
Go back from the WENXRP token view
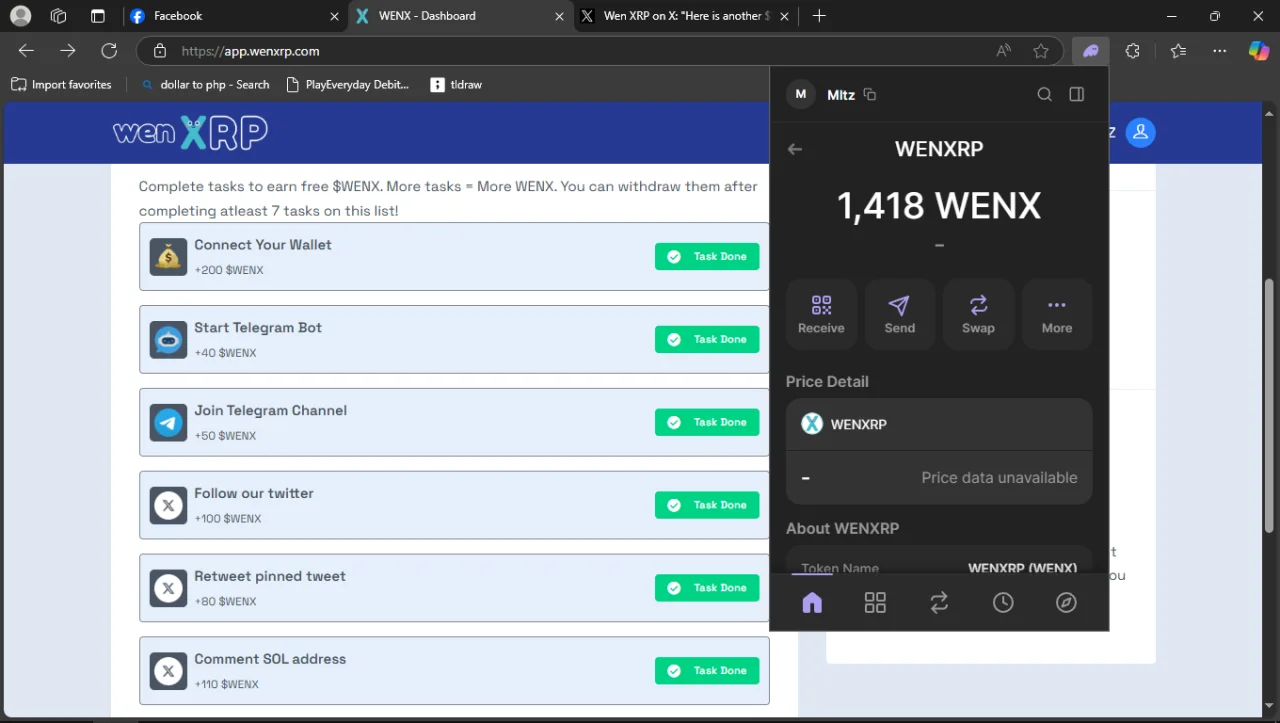795,149
